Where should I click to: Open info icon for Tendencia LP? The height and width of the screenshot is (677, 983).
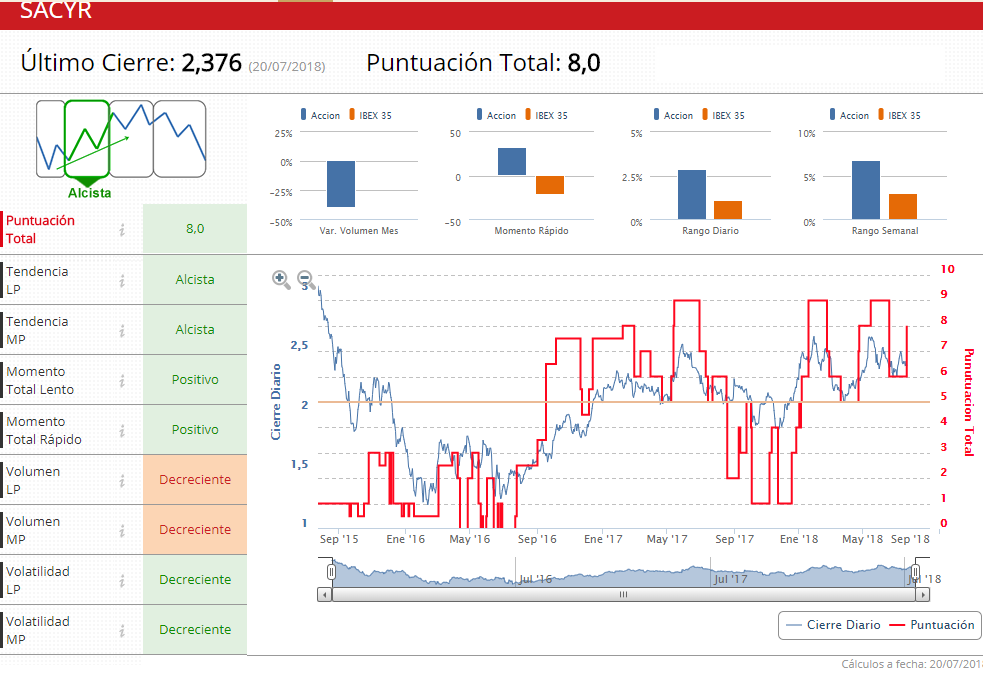122,281
